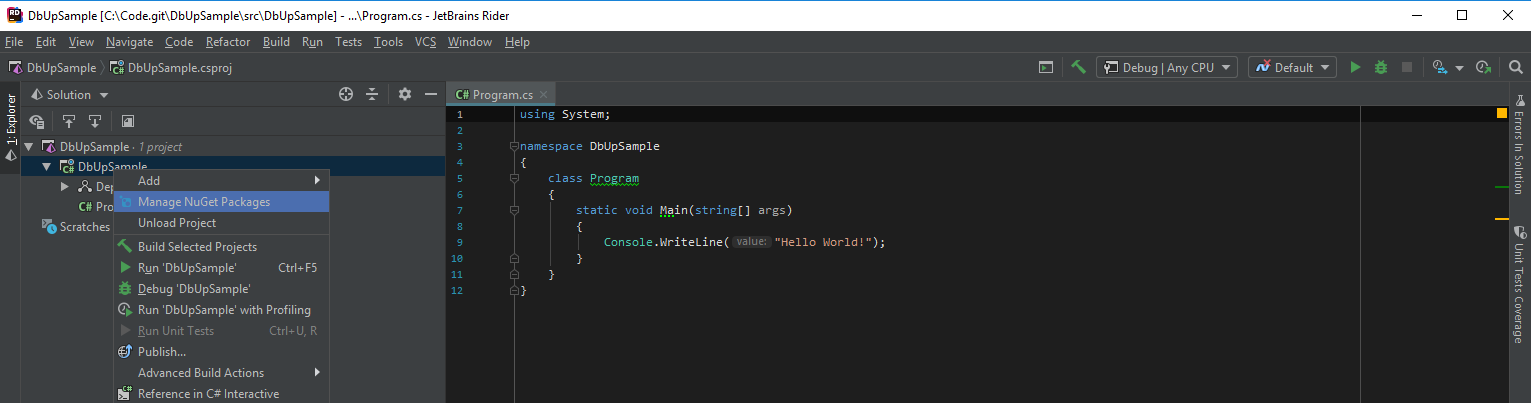
Task: Click the yellow inspection status indicator square
Action: [1501, 114]
